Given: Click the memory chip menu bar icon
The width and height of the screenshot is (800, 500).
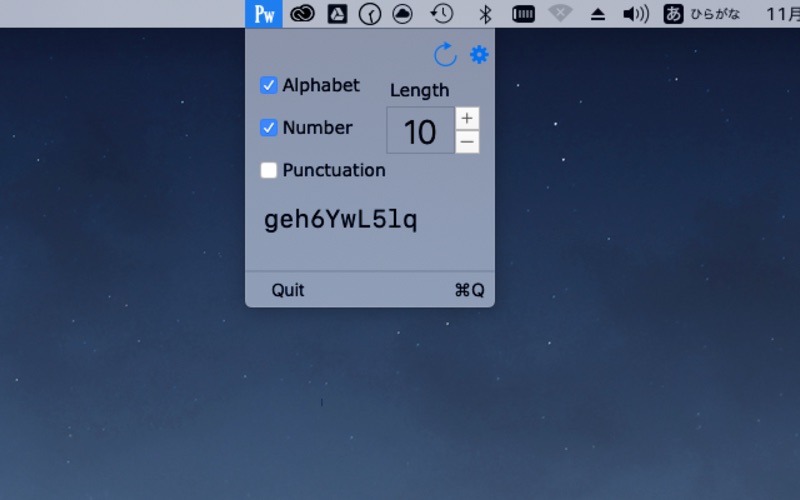Looking at the screenshot, I should click(523, 14).
